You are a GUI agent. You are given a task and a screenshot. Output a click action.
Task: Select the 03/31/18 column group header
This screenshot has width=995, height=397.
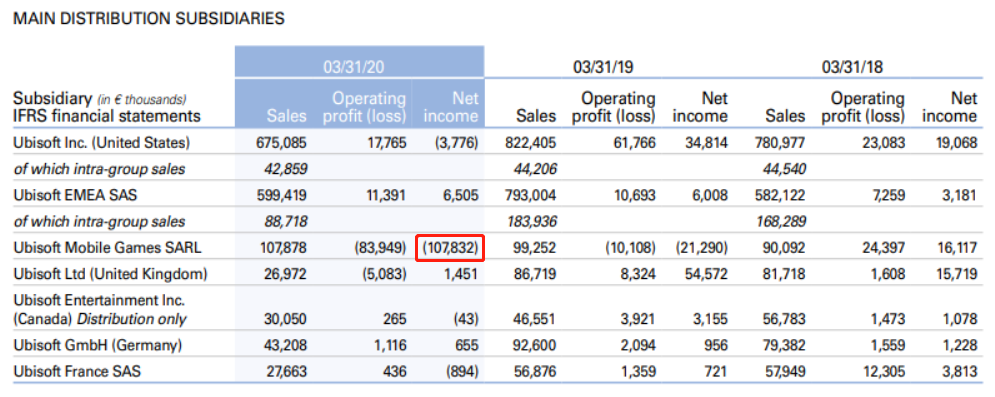[x=852, y=67]
